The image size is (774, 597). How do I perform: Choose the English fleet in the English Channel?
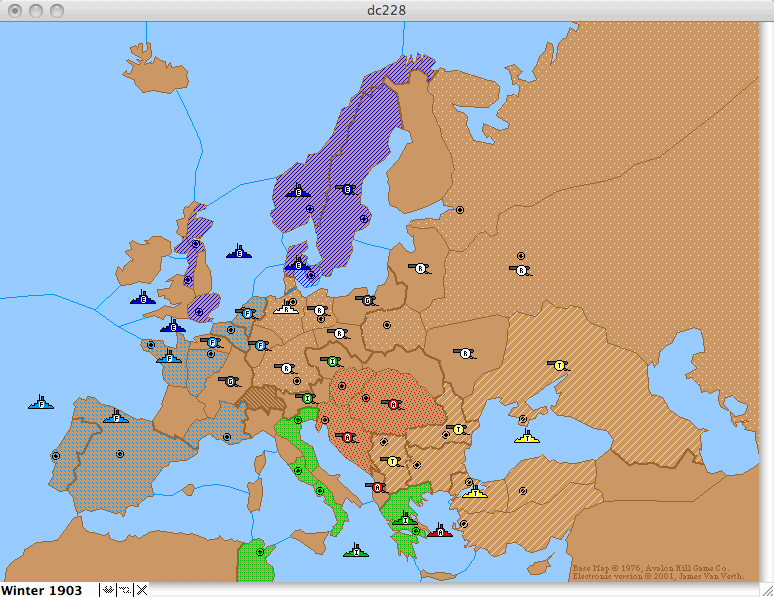(x=173, y=326)
